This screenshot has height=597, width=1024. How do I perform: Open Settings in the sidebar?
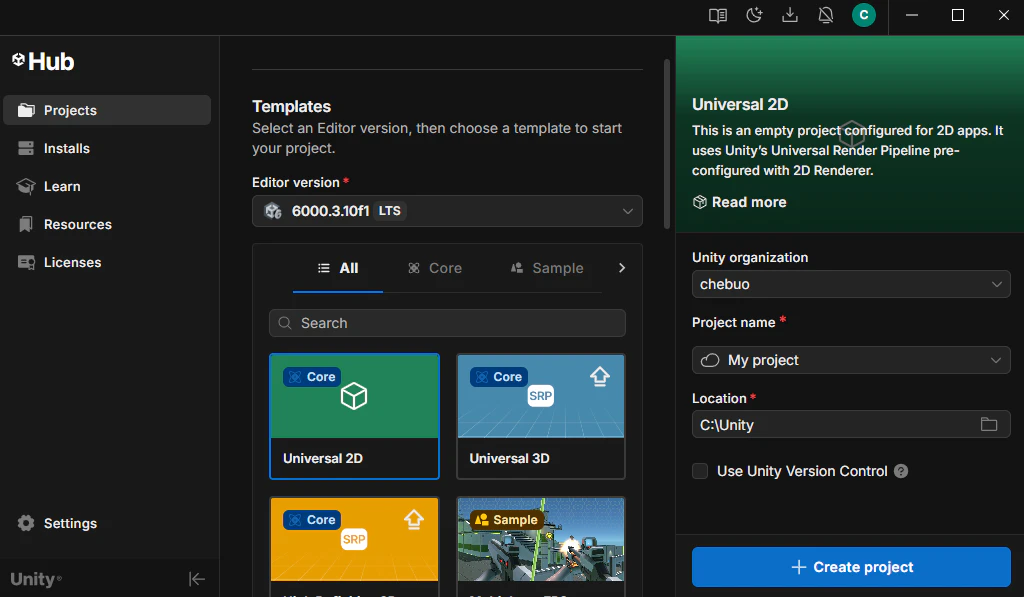pyautogui.click(x=107, y=523)
